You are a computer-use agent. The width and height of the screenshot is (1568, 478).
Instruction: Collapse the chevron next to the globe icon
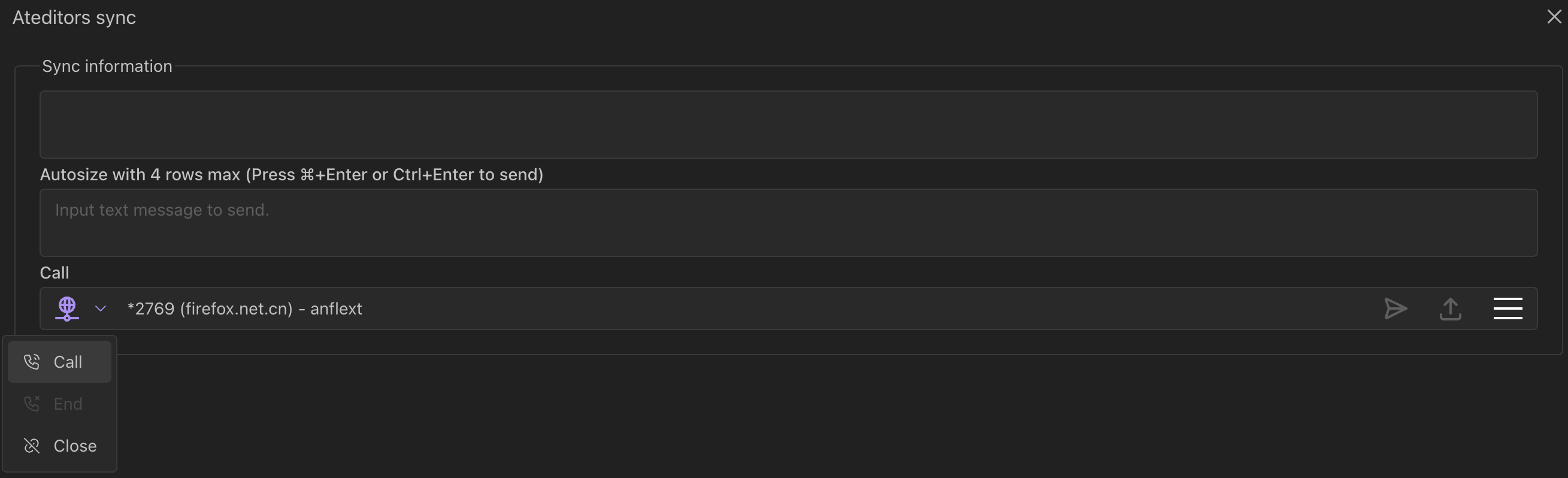point(101,308)
